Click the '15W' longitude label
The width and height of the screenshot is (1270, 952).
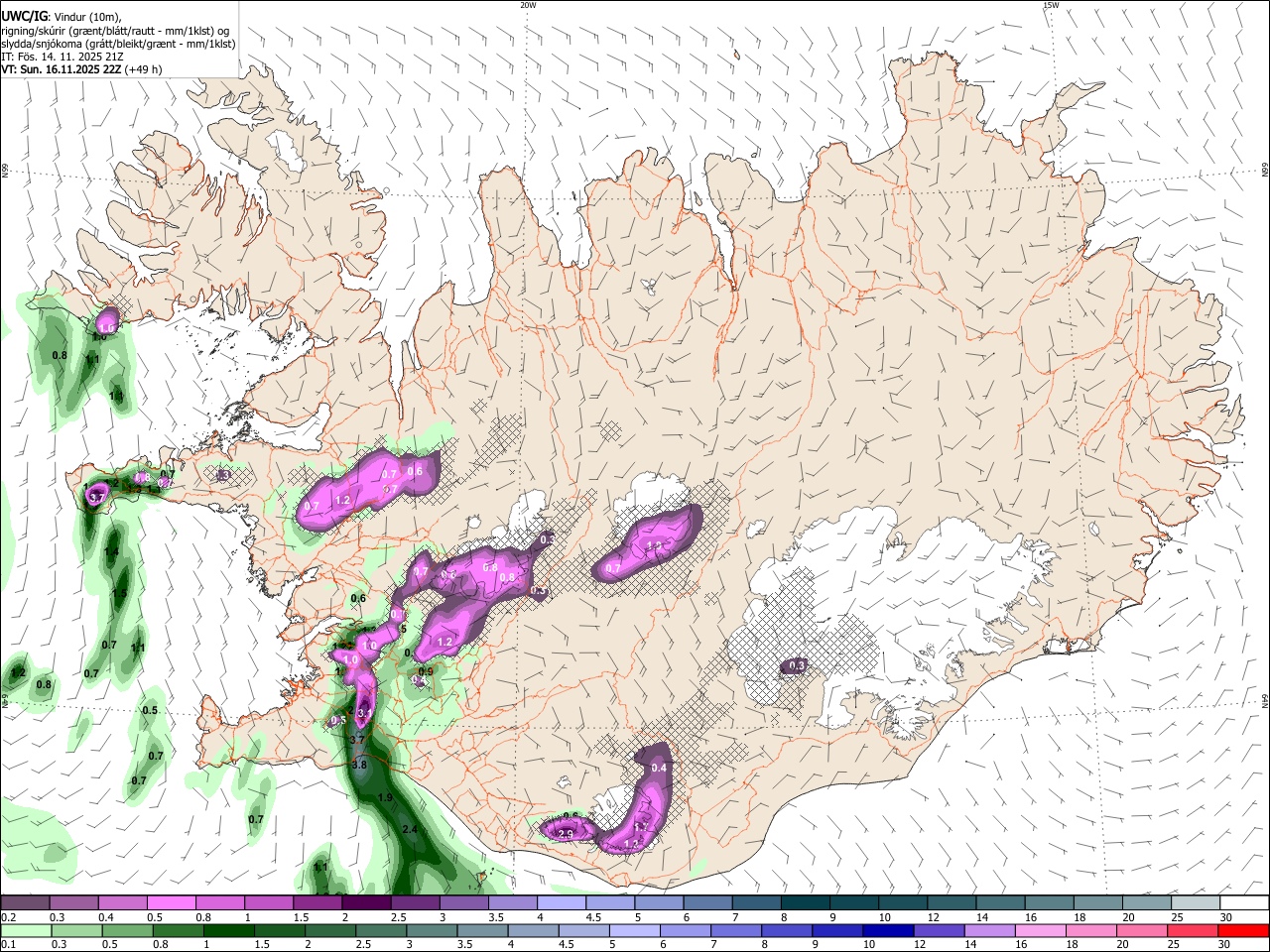click(x=1051, y=5)
